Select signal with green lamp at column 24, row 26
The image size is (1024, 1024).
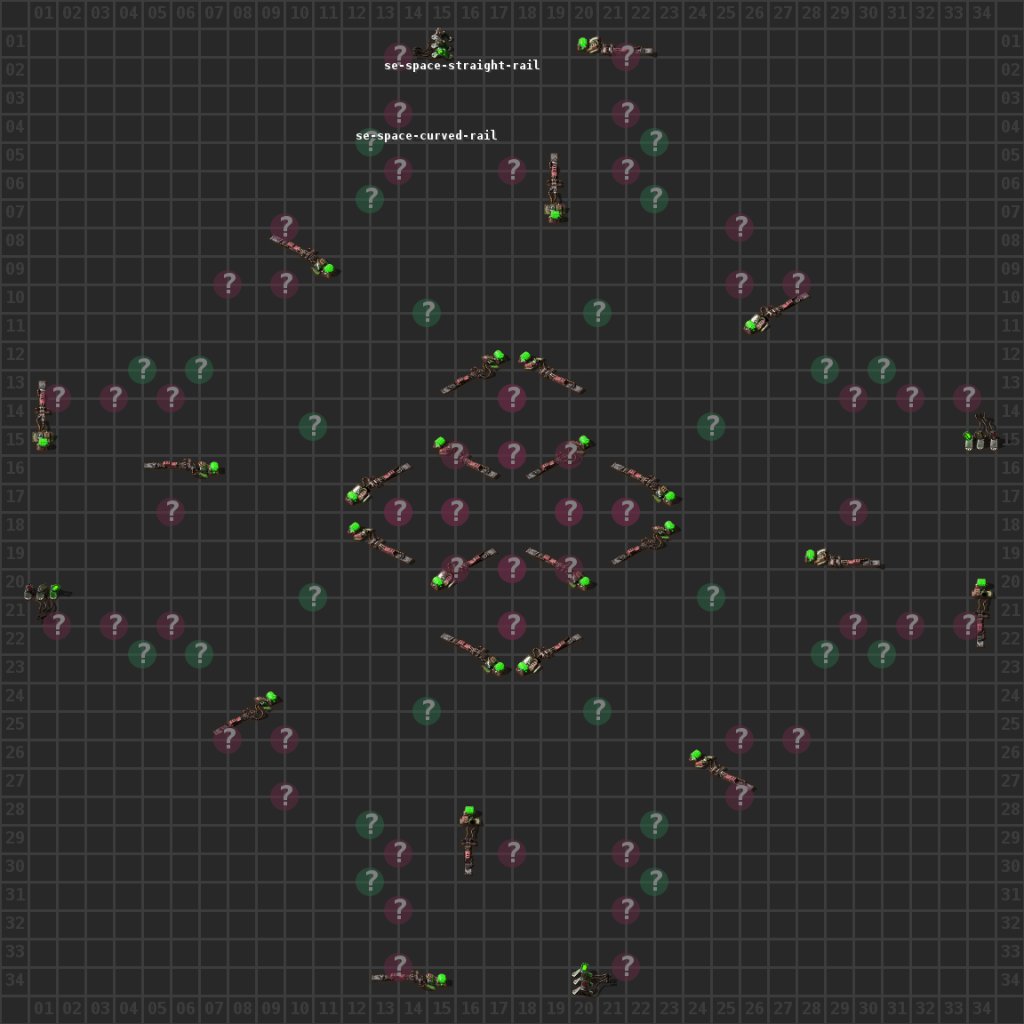pos(722,770)
